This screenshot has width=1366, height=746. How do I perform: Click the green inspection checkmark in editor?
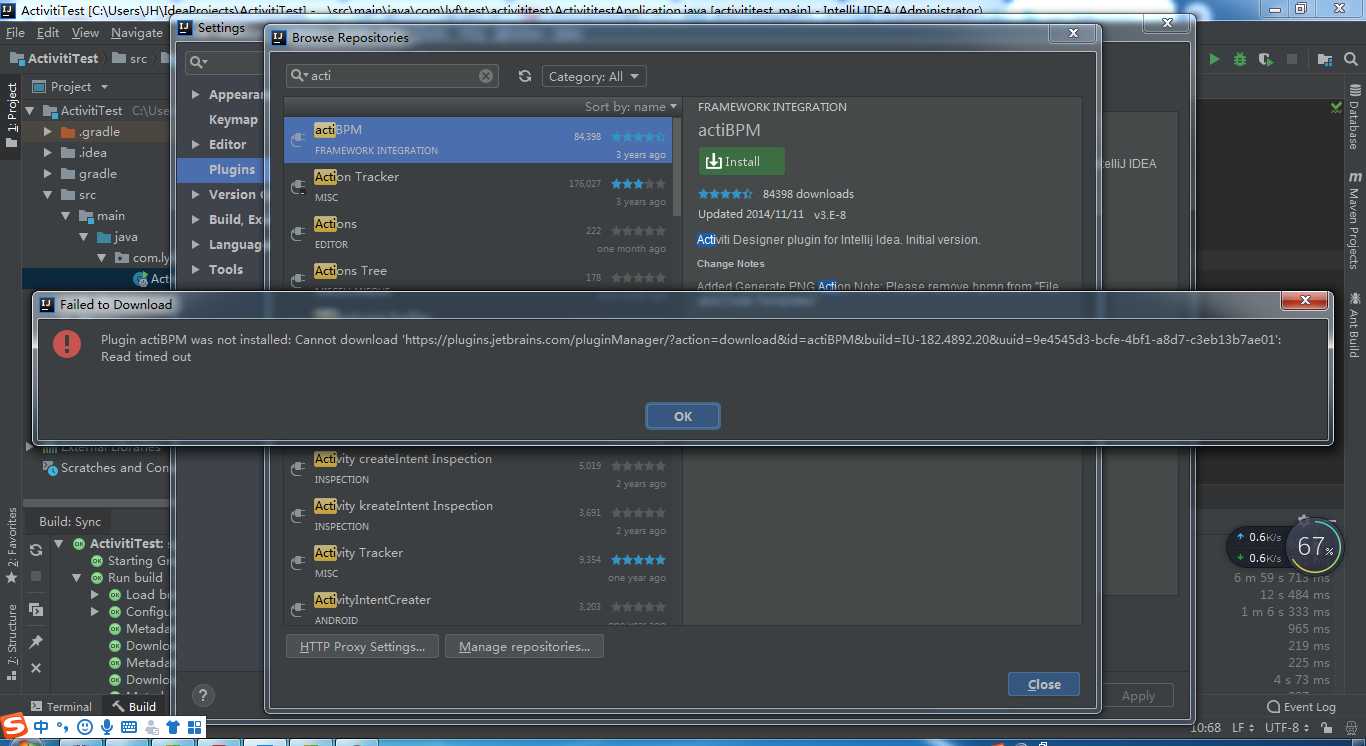click(1337, 106)
